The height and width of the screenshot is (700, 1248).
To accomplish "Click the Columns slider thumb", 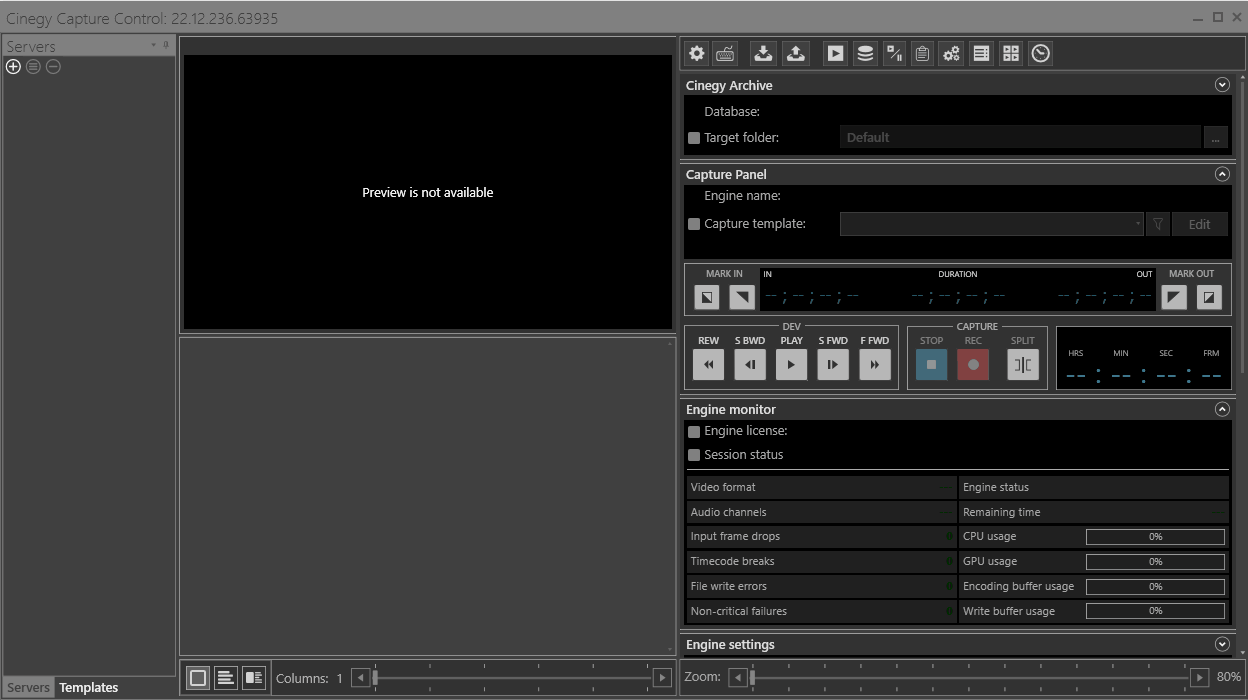I will 375,678.
